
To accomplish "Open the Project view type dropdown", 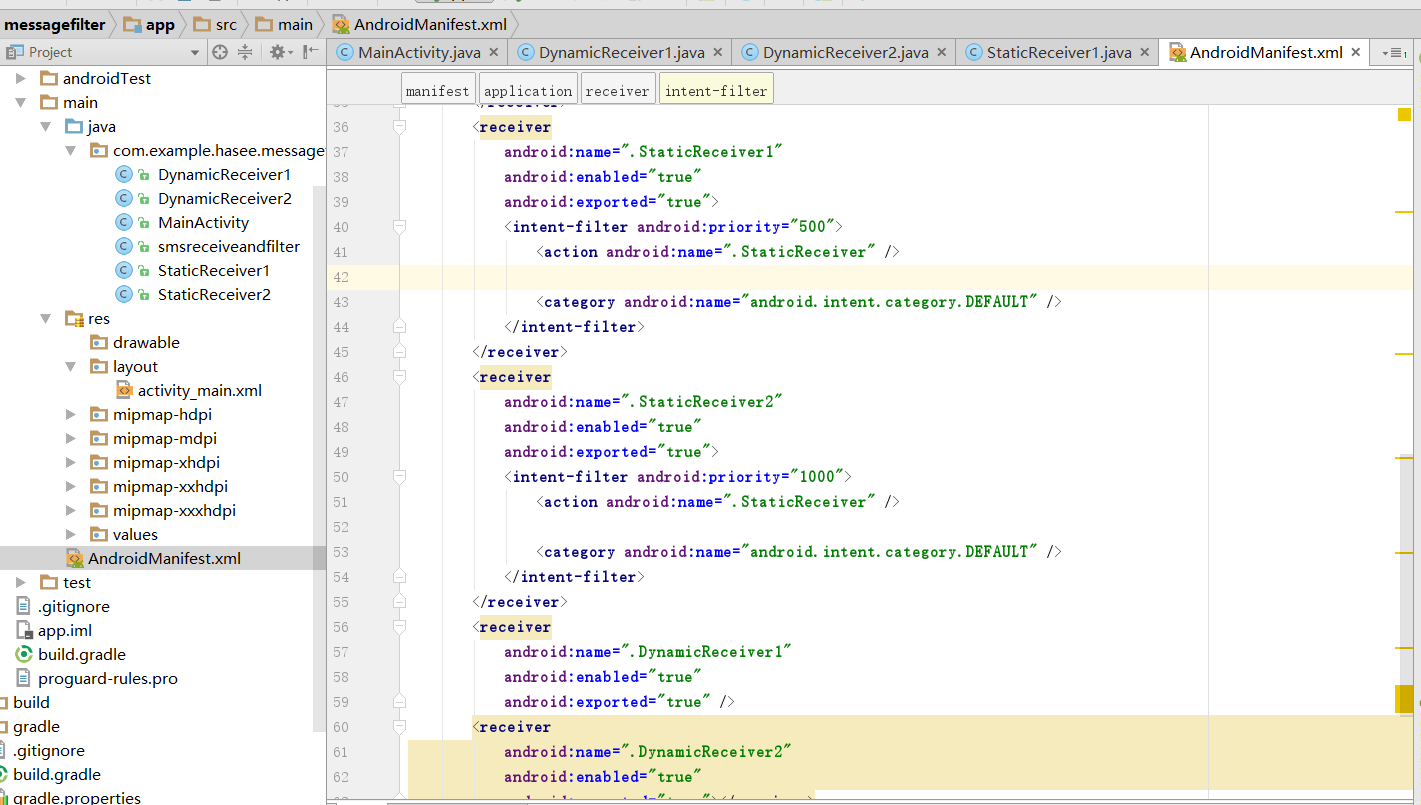I will (195, 52).
